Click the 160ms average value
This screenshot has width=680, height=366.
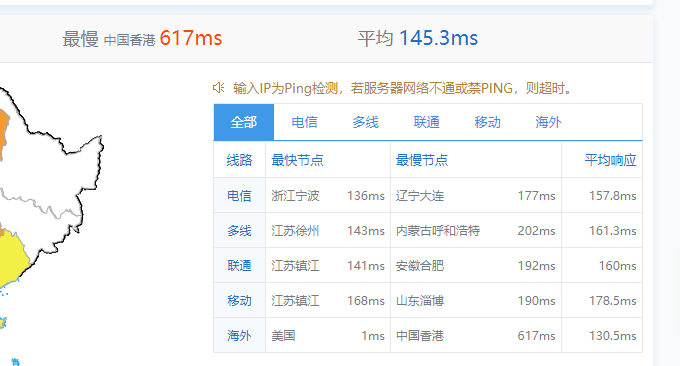point(618,266)
